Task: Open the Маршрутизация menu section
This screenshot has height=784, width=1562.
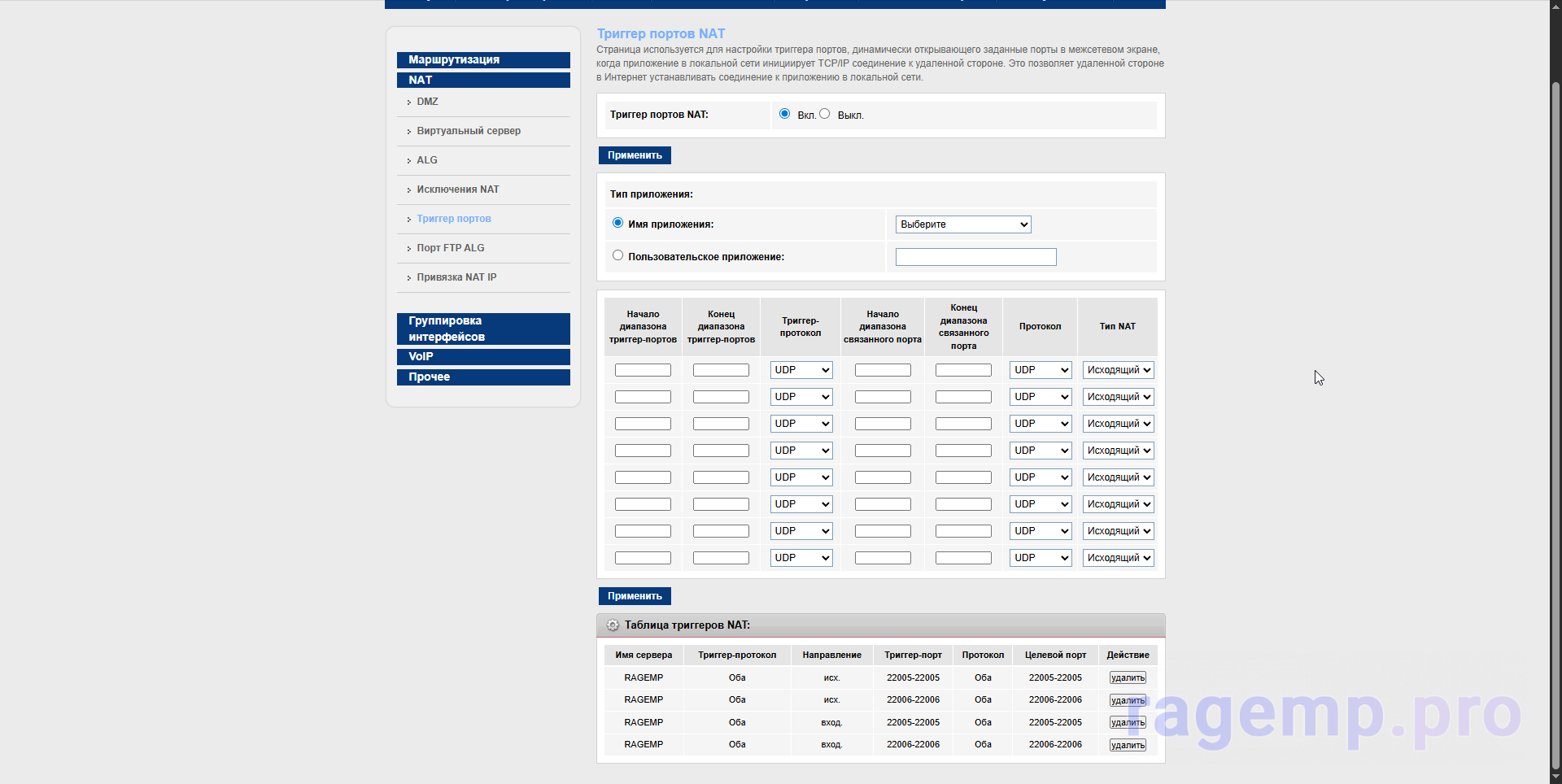Action: [483, 60]
